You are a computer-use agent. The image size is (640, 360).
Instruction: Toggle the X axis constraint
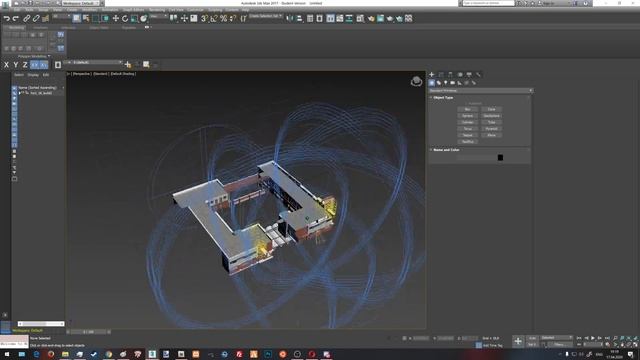coord(6,64)
